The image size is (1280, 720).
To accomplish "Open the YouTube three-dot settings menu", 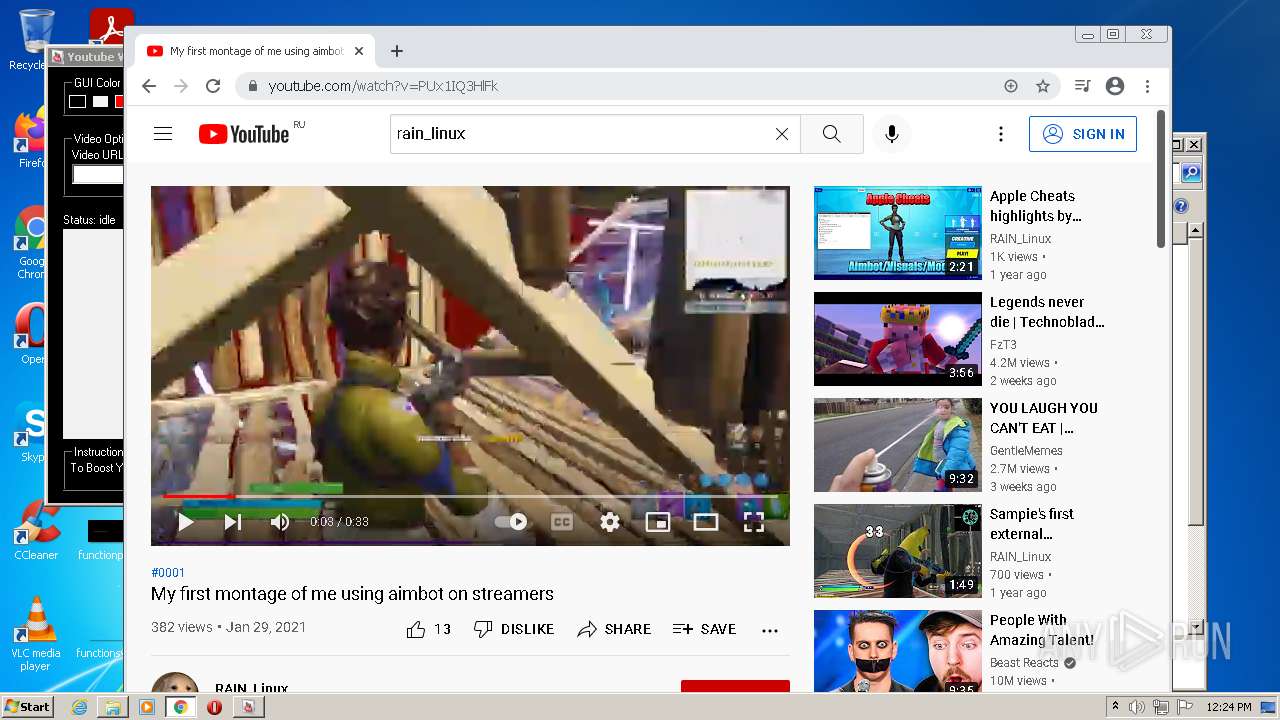I will click(1000, 134).
